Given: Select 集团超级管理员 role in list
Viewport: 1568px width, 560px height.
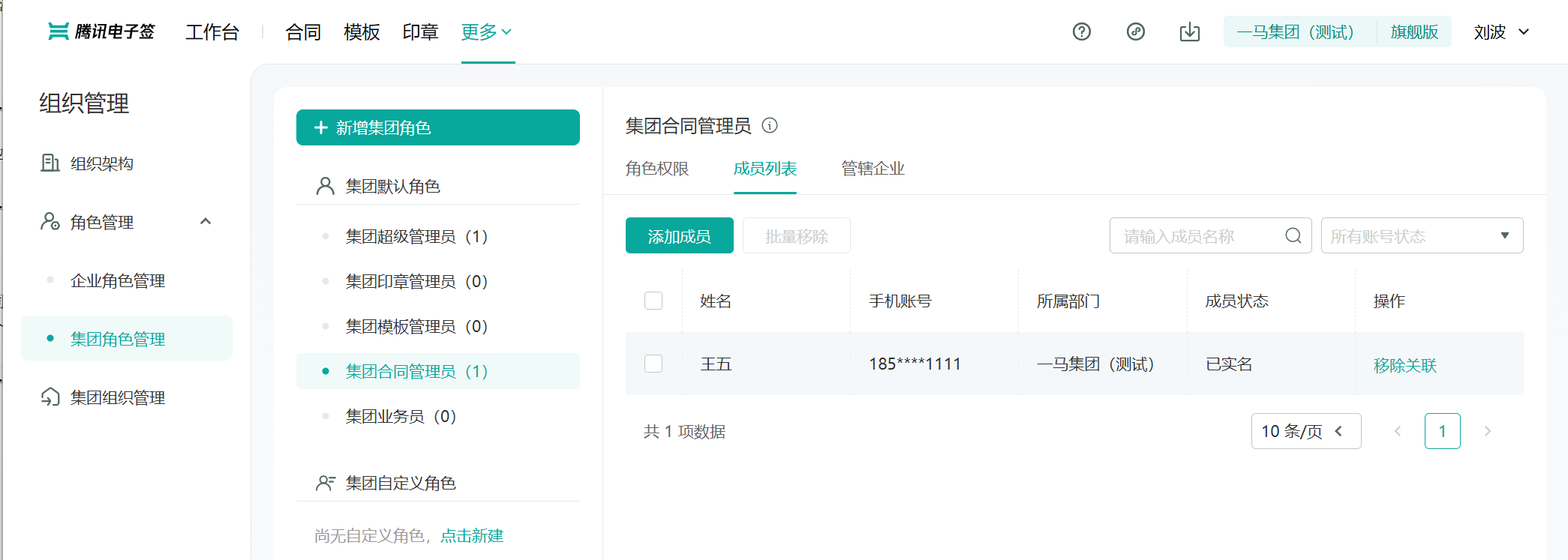Looking at the screenshot, I should tap(416, 237).
